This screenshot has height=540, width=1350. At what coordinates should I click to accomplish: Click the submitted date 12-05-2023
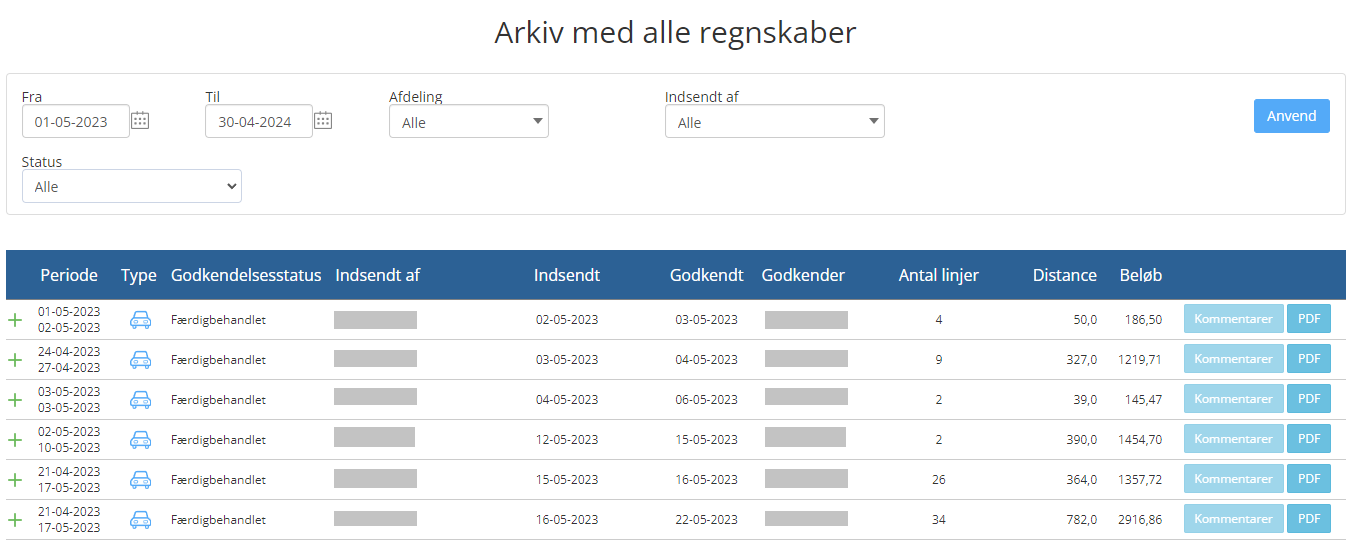567,440
